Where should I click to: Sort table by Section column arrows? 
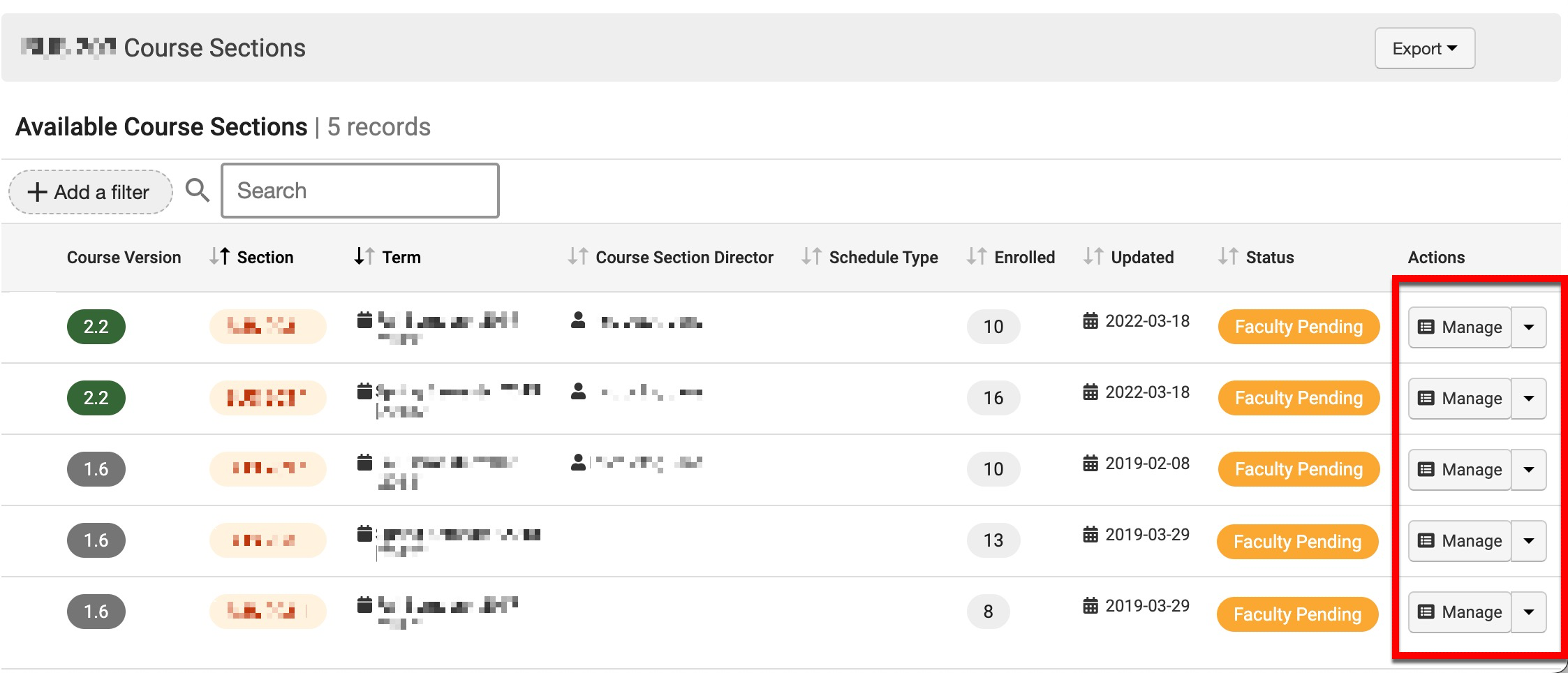click(x=219, y=257)
